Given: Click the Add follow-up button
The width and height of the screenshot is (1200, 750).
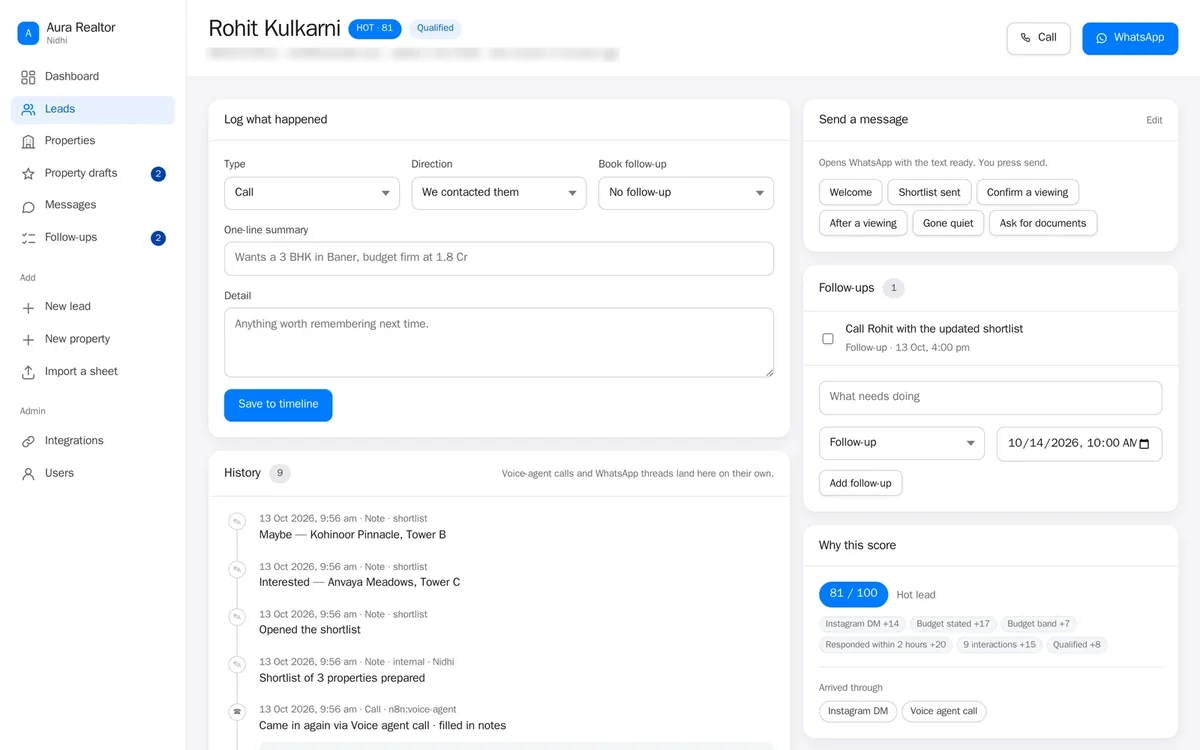Looking at the screenshot, I should pos(860,483).
